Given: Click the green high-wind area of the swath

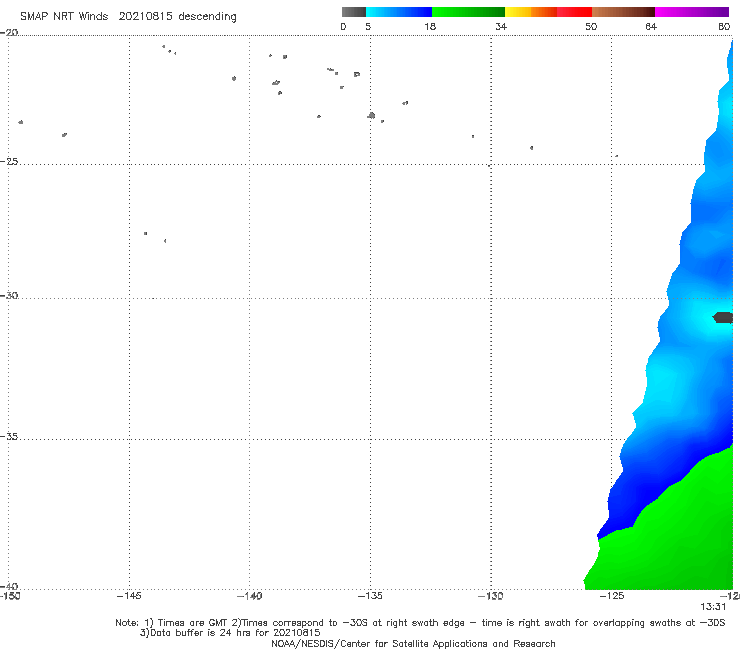Looking at the screenshot, I should (680, 538).
